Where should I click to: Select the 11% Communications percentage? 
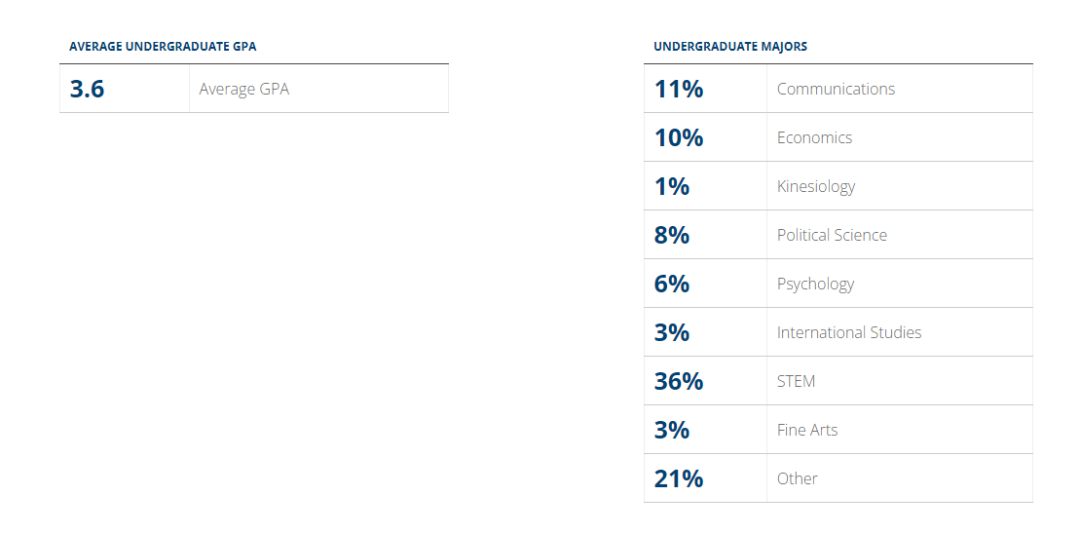(x=678, y=89)
